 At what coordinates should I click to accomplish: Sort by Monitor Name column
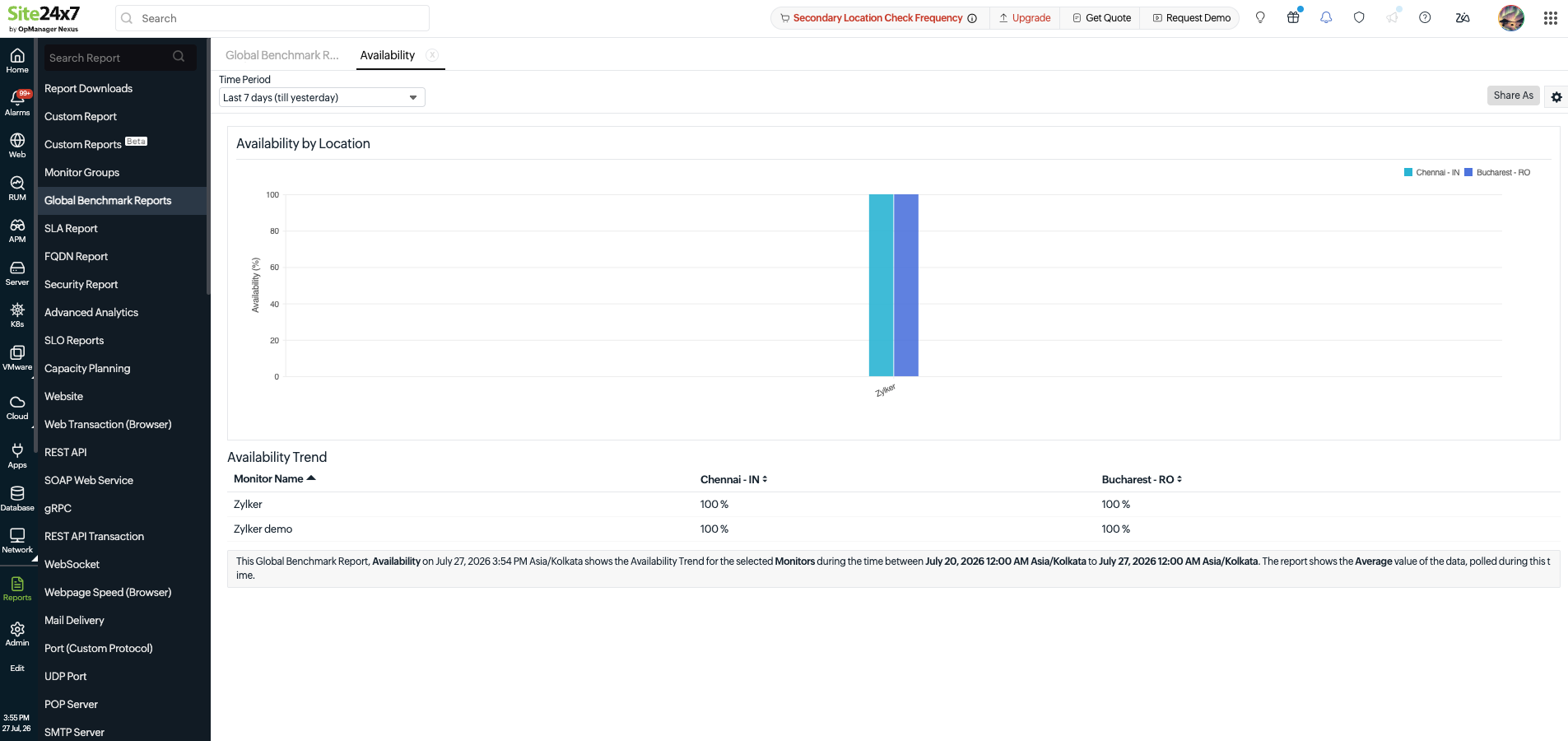tap(274, 478)
